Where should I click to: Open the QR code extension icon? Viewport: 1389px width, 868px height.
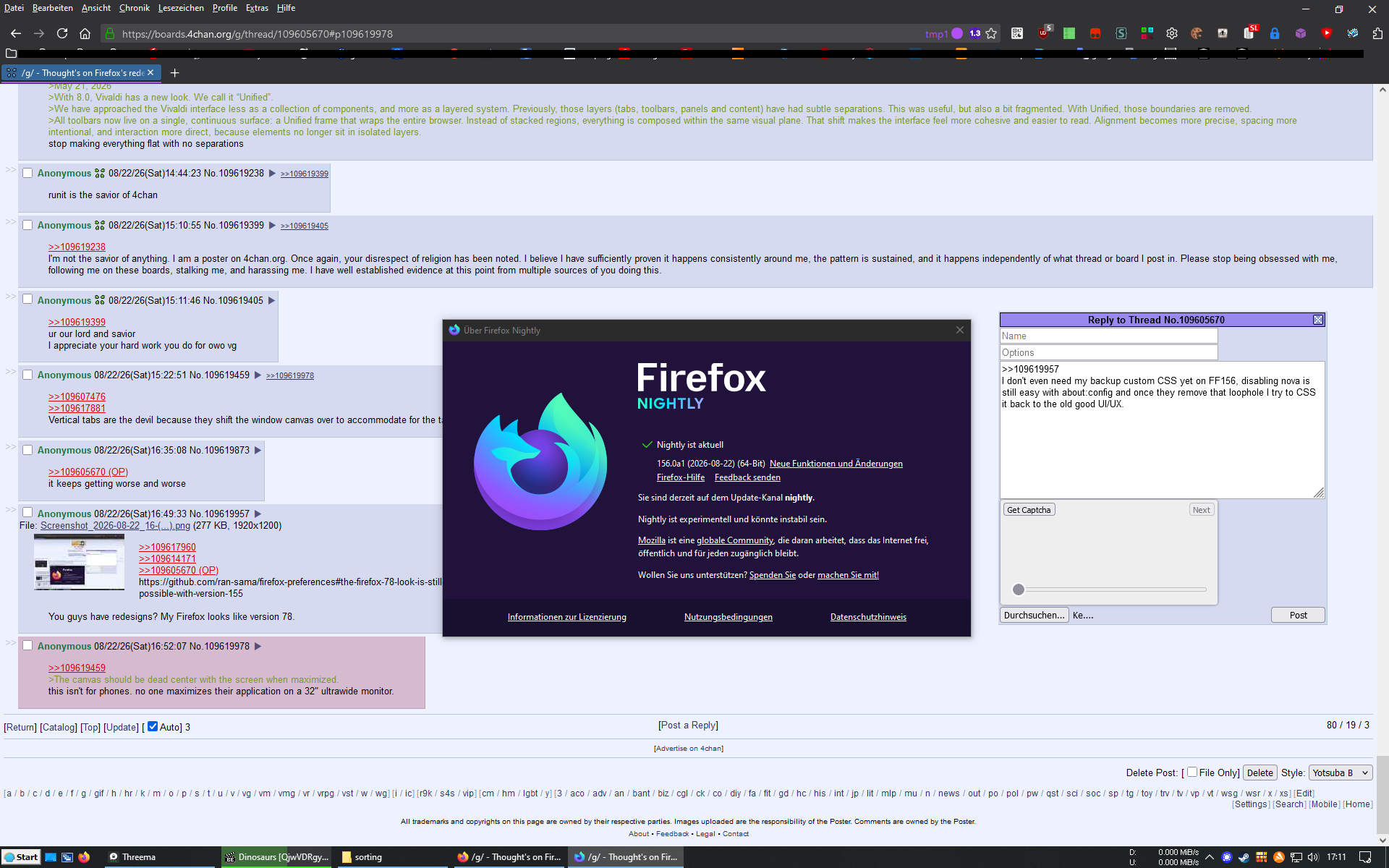coord(1017,33)
